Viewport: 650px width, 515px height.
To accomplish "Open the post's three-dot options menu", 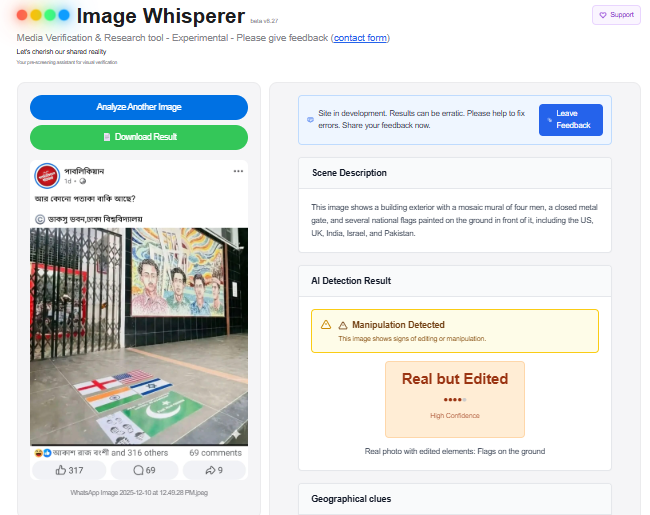I will (x=238, y=171).
